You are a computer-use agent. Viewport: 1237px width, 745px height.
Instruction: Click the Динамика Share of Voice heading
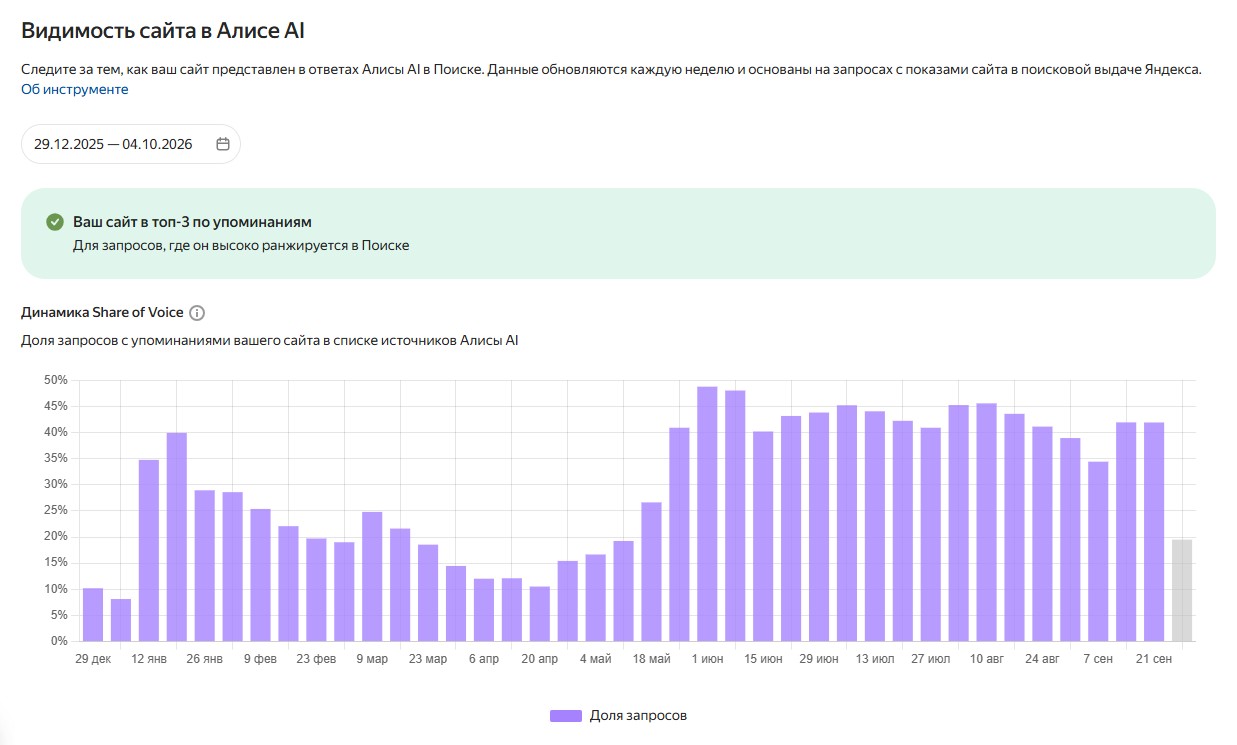102,313
